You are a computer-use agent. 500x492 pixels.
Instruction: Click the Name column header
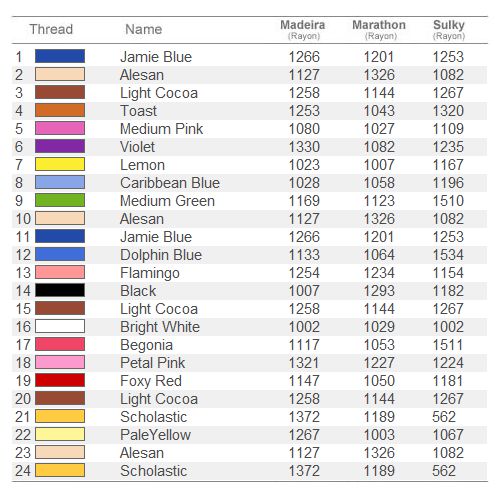(144, 29)
